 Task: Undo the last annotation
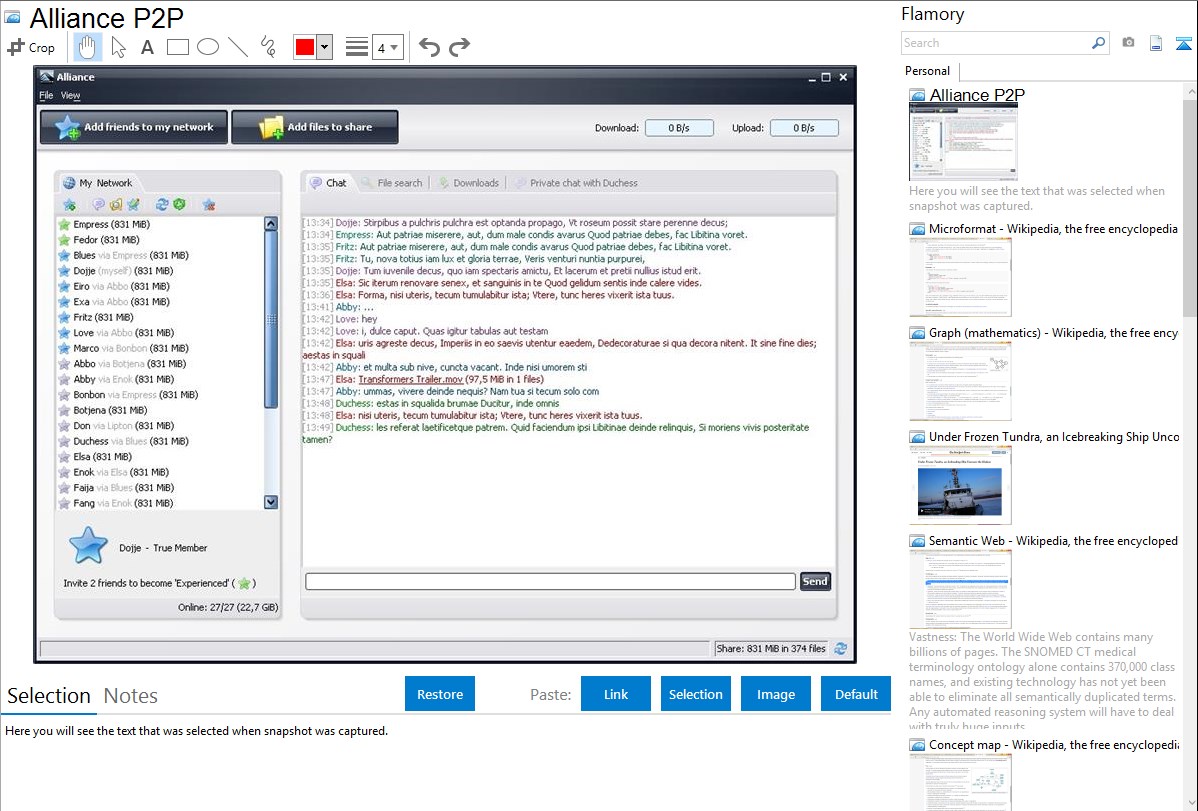pos(429,47)
